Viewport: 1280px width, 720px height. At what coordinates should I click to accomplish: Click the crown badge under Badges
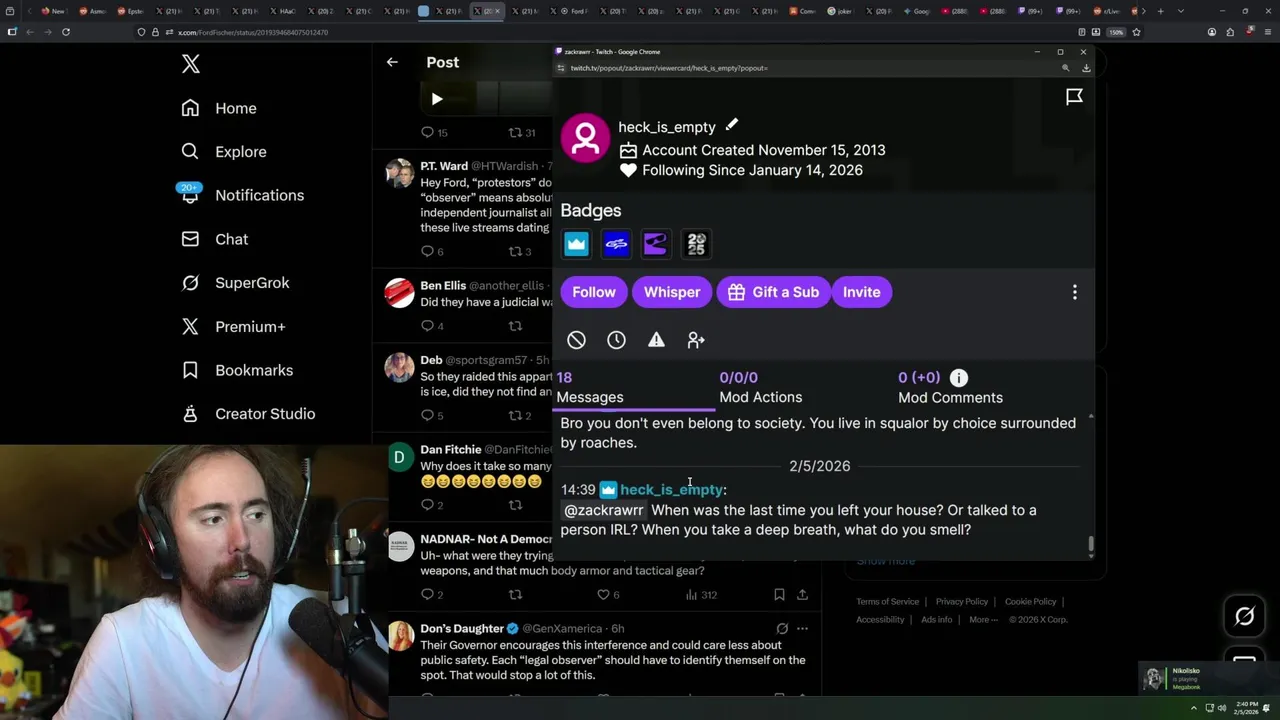click(577, 243)
